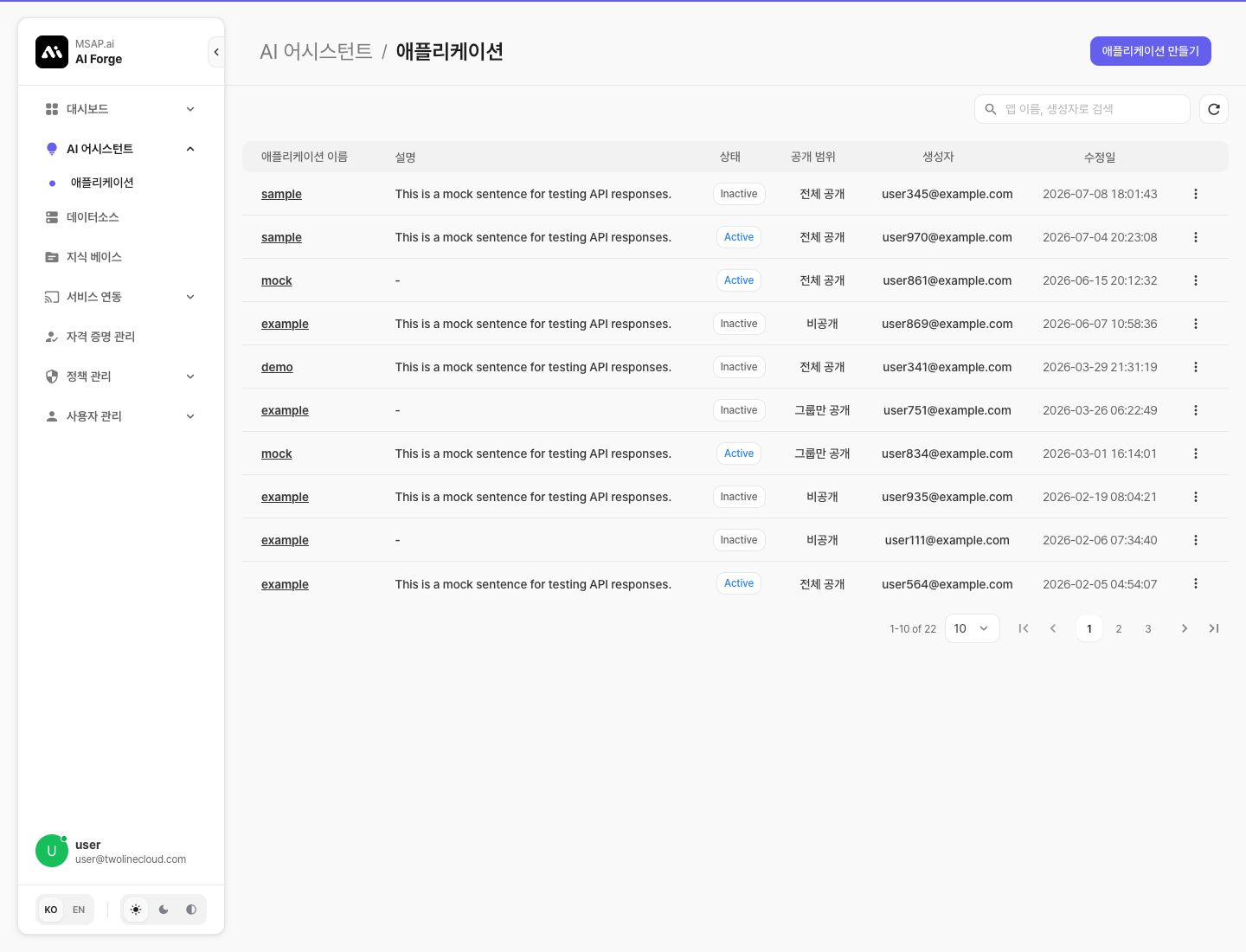Click the refresh icon next to search
Screen dimensions: 1246x952
coord(1214,109)
